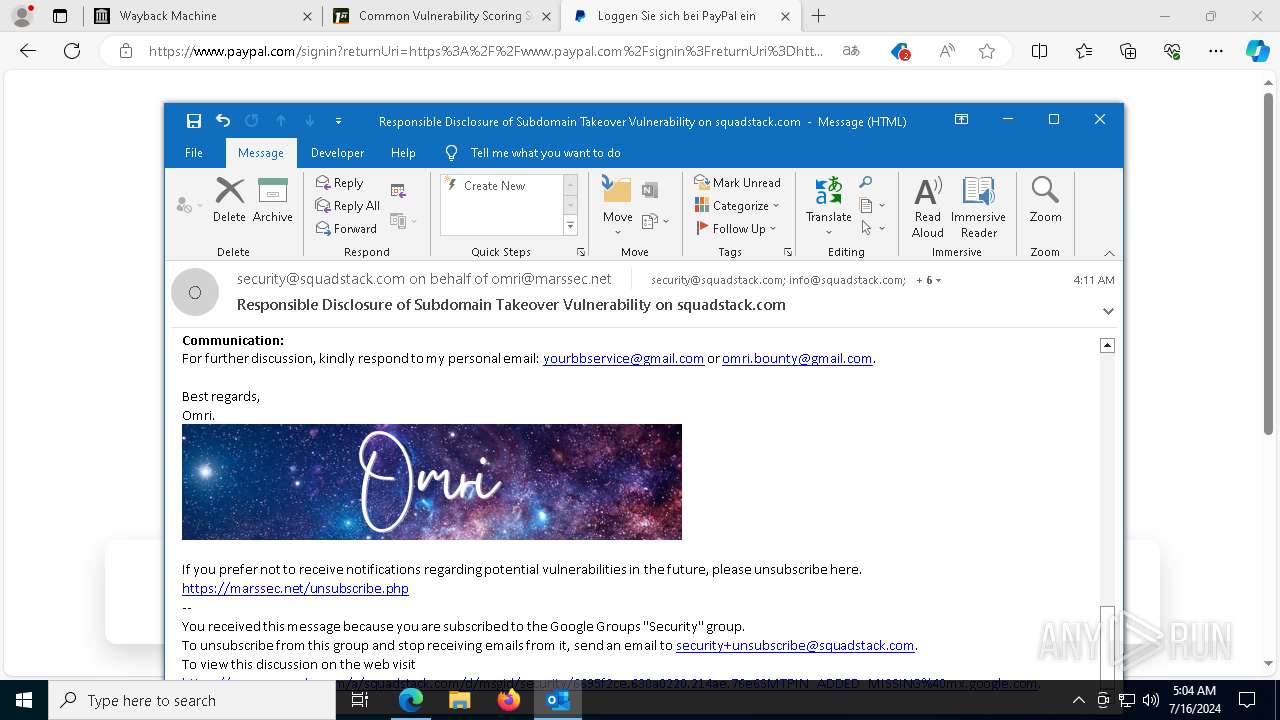Switch to Common Vulnerability Scoring tab
The image size is (1280, 720).
(440, 16)
